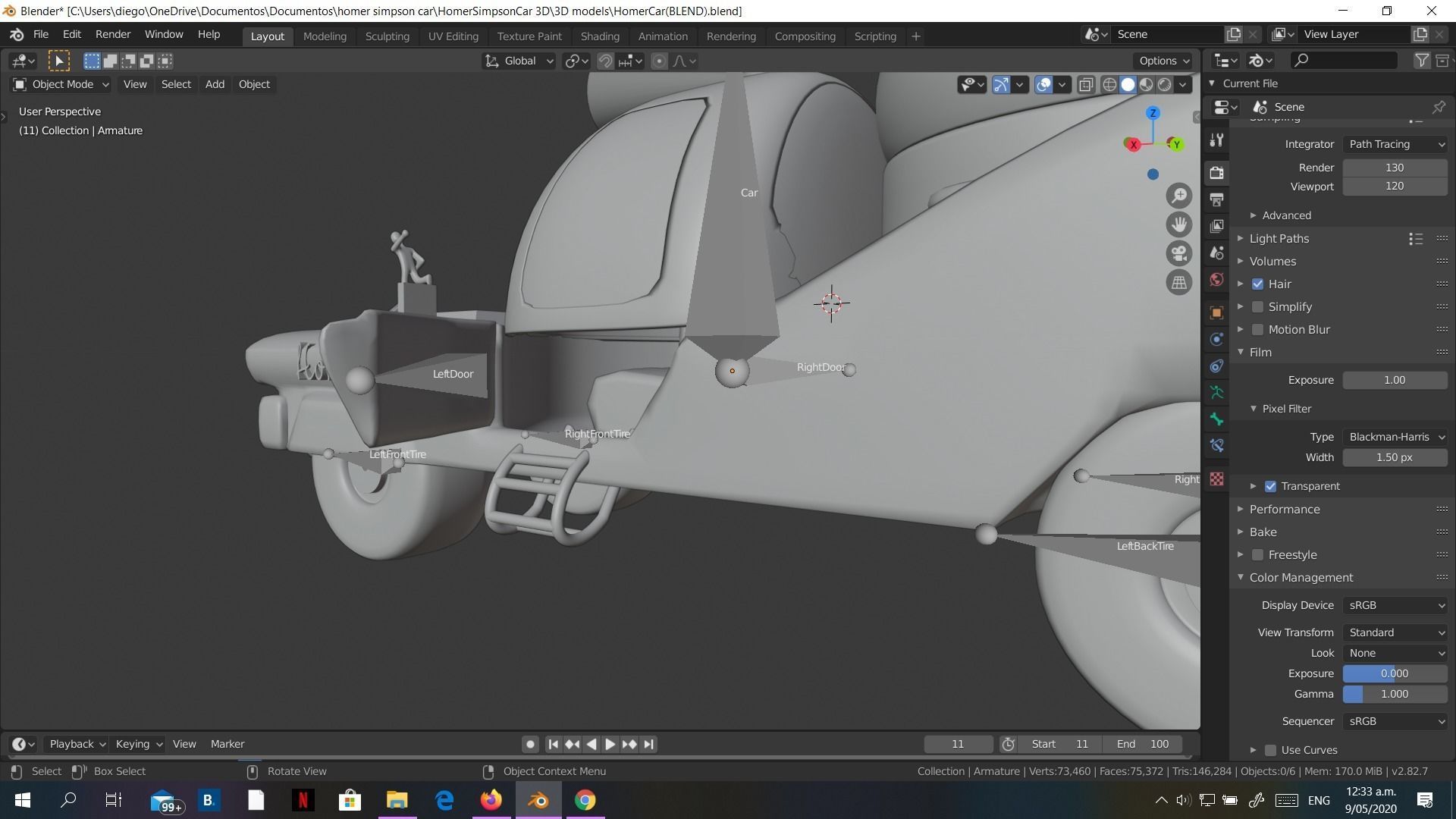
Task: Open the Display Device sRGB dropdown
Action: point(1395,605)
